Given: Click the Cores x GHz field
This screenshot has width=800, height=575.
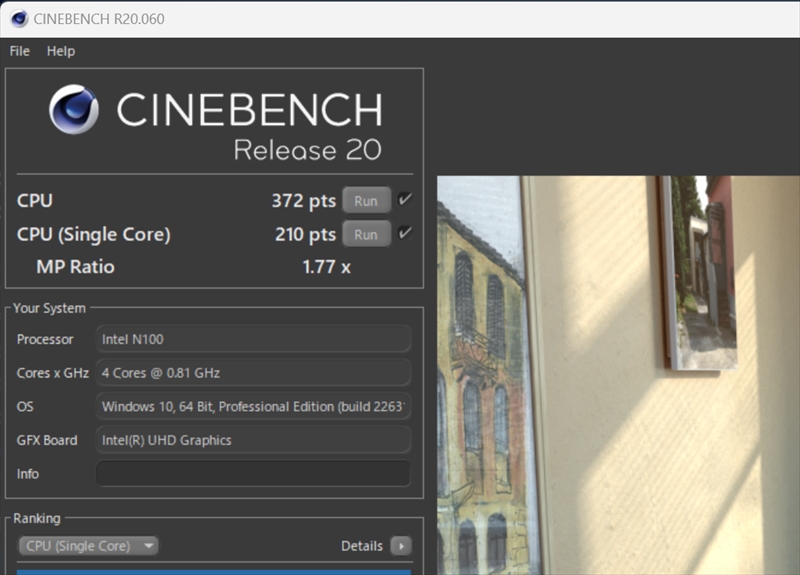Looking at the screenshot, I should click(x=253, y=373).
